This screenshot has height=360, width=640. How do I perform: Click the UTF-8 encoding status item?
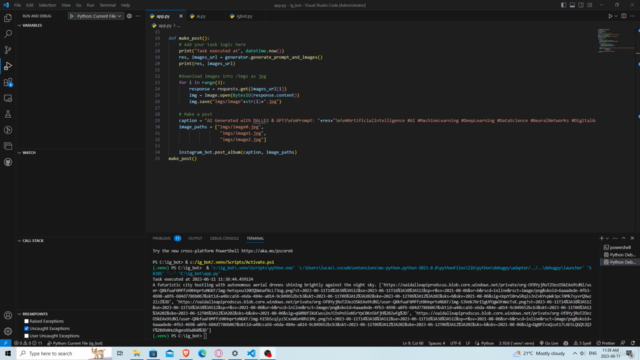(x=455, y=343)
